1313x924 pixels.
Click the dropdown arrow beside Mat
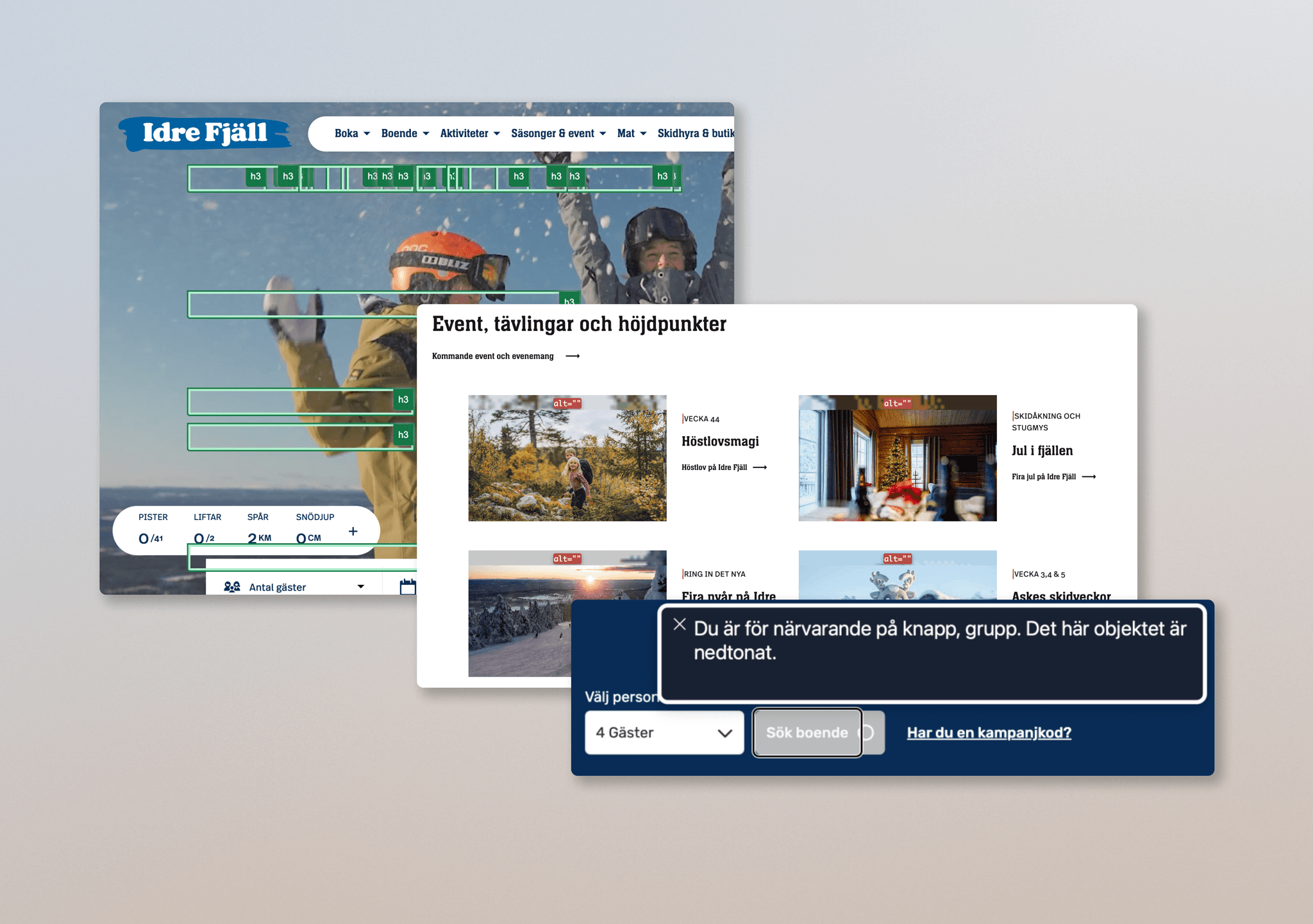tap(643, 134)
